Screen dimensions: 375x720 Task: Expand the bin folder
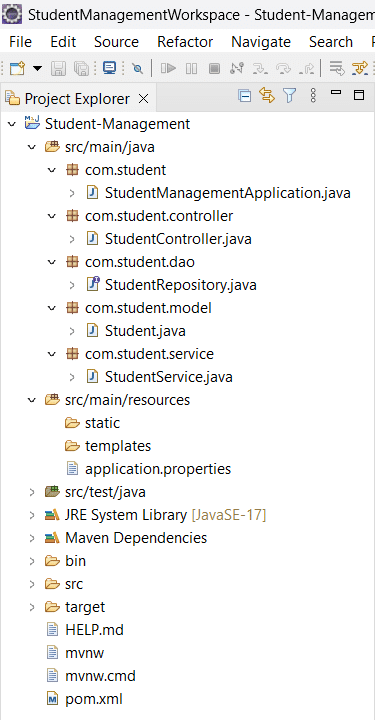point(31,561)
